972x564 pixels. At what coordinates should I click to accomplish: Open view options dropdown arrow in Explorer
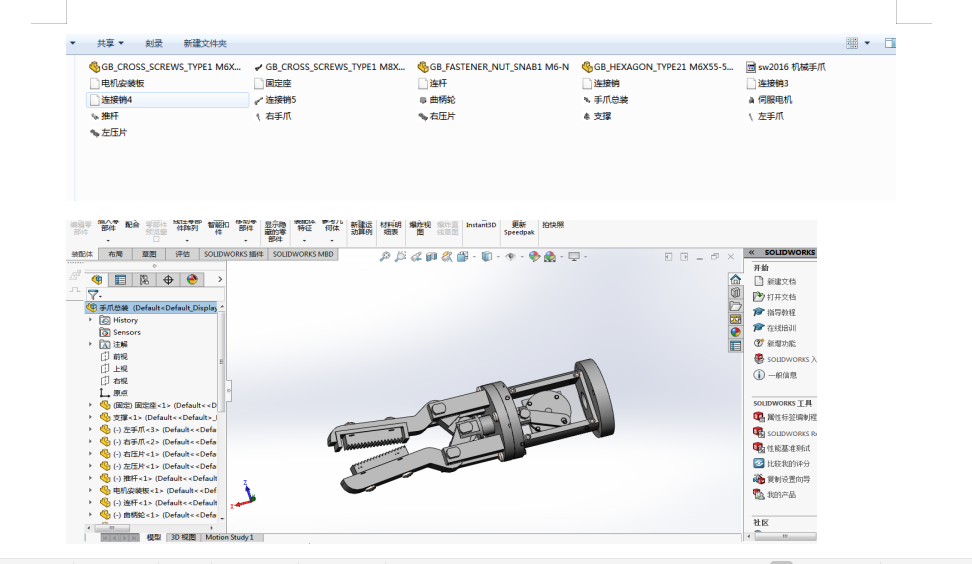tap(867, 43)
